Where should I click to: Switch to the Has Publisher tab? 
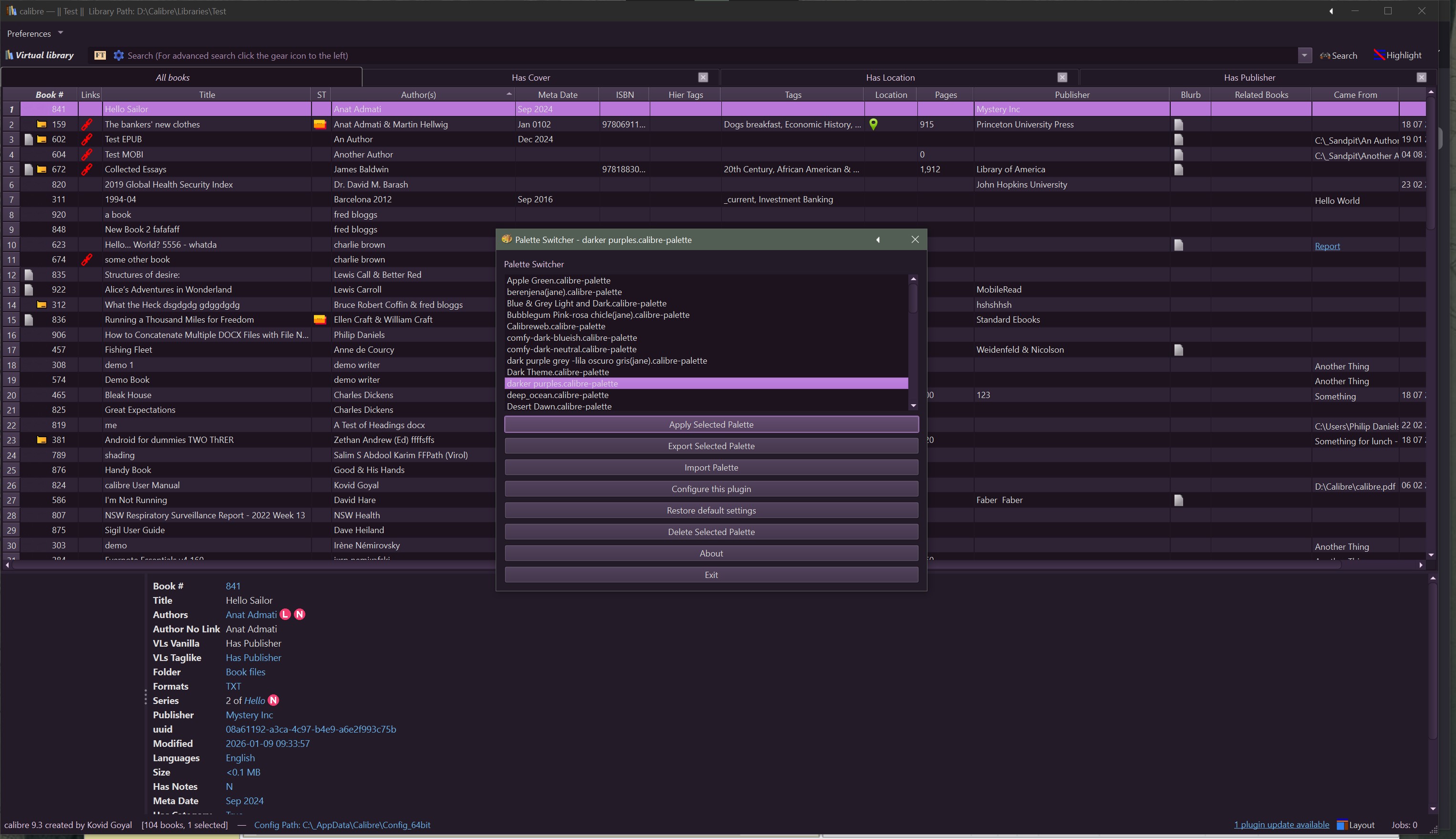click(x=1248, y=77)
